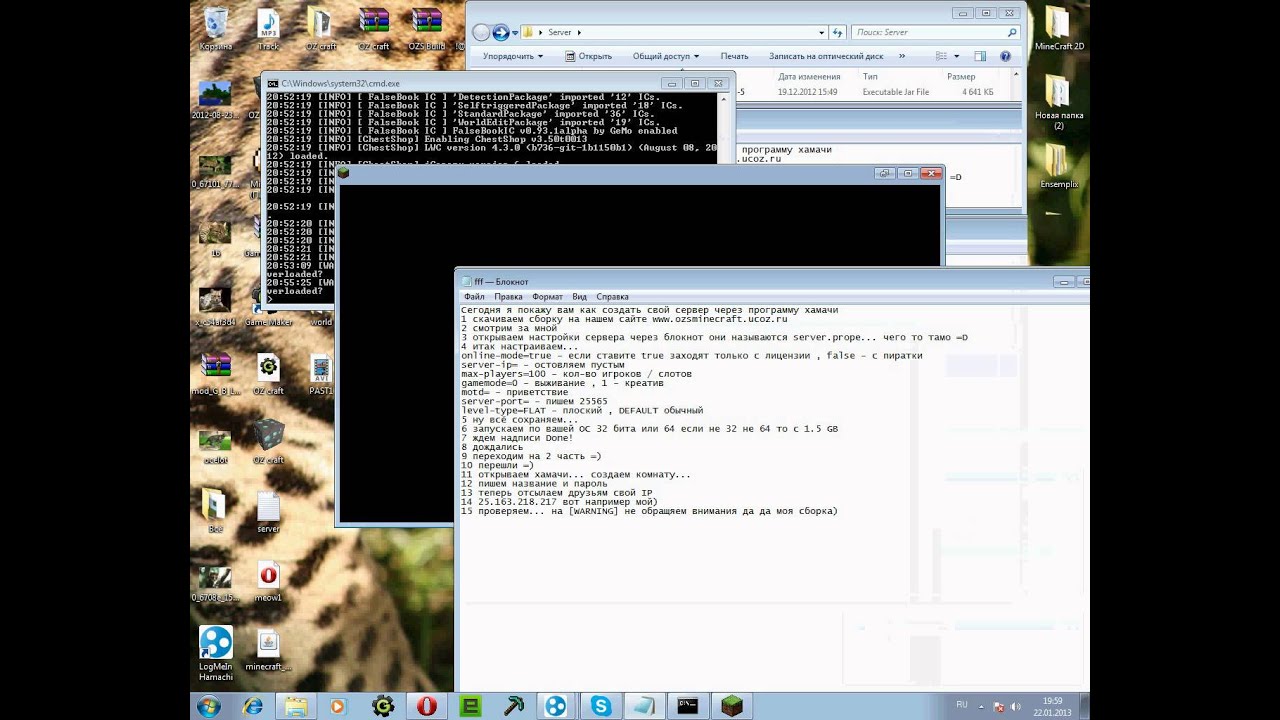Launch LogMeIn Hamachi from the desktop
The height and width of the screenshot is (720, 1280).
[215, 654]
